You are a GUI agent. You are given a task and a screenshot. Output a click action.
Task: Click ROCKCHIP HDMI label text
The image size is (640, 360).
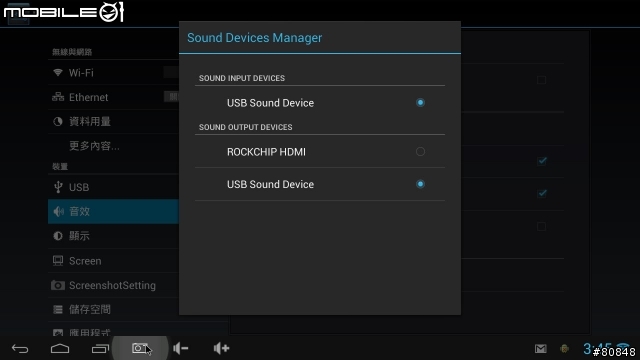tap(266, 152)
